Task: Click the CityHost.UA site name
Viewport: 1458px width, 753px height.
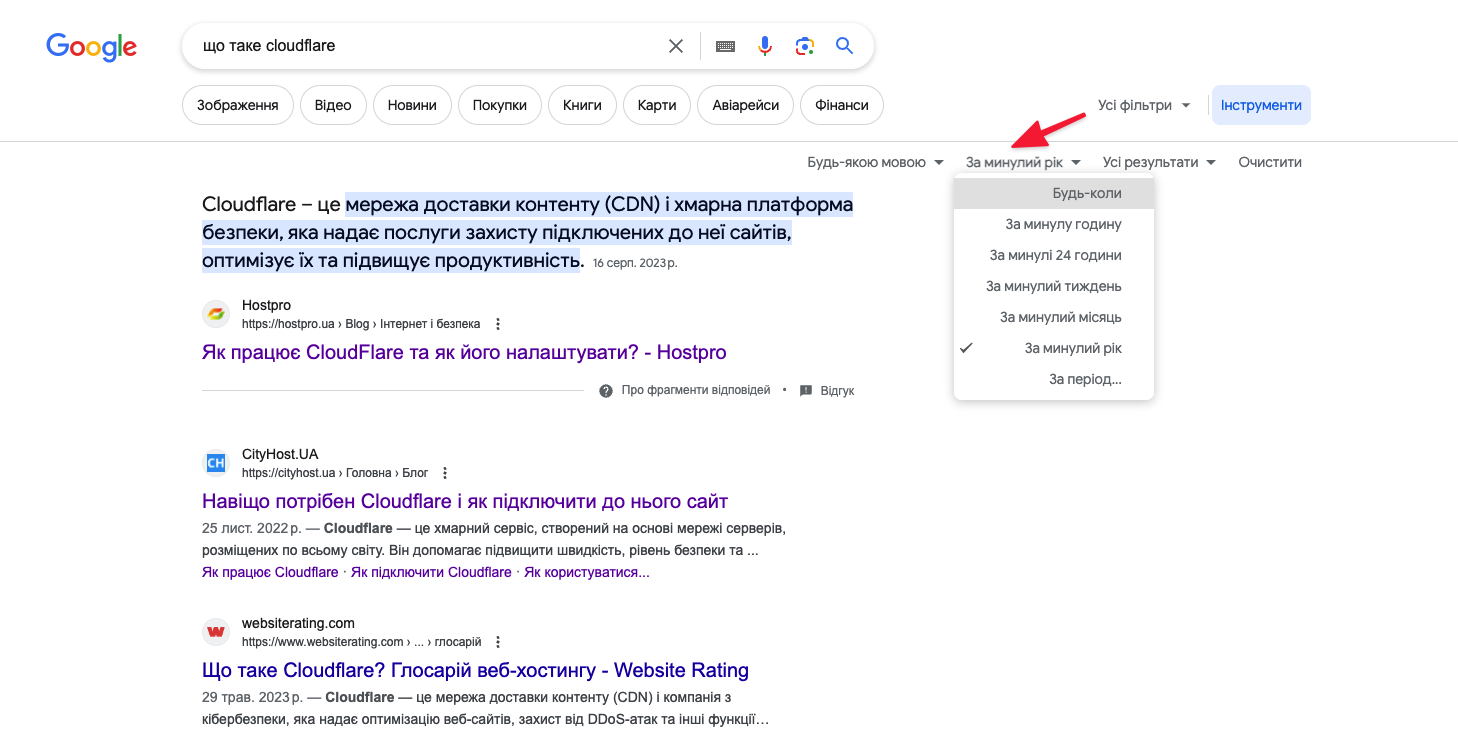Action: tap(280, 454)
